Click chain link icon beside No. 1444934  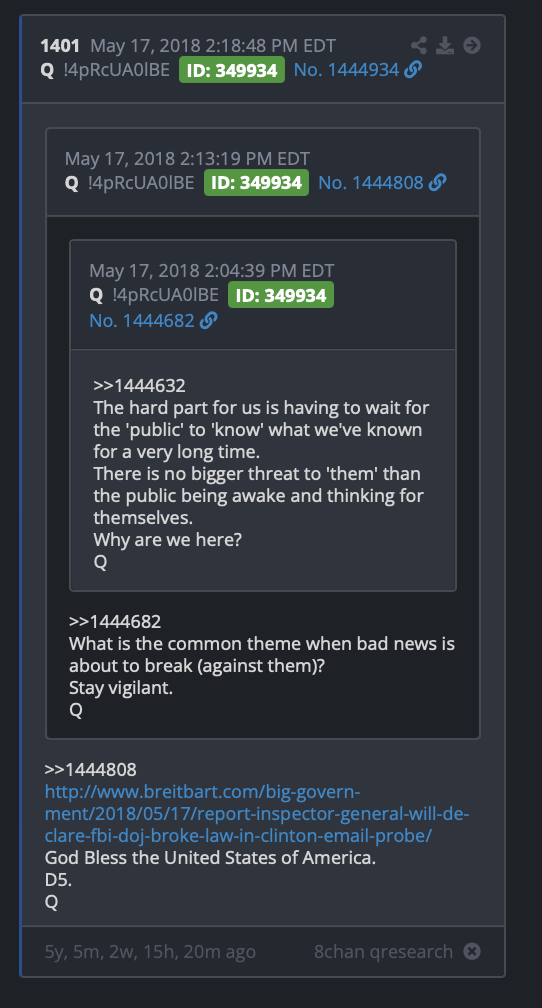(413, 70)
